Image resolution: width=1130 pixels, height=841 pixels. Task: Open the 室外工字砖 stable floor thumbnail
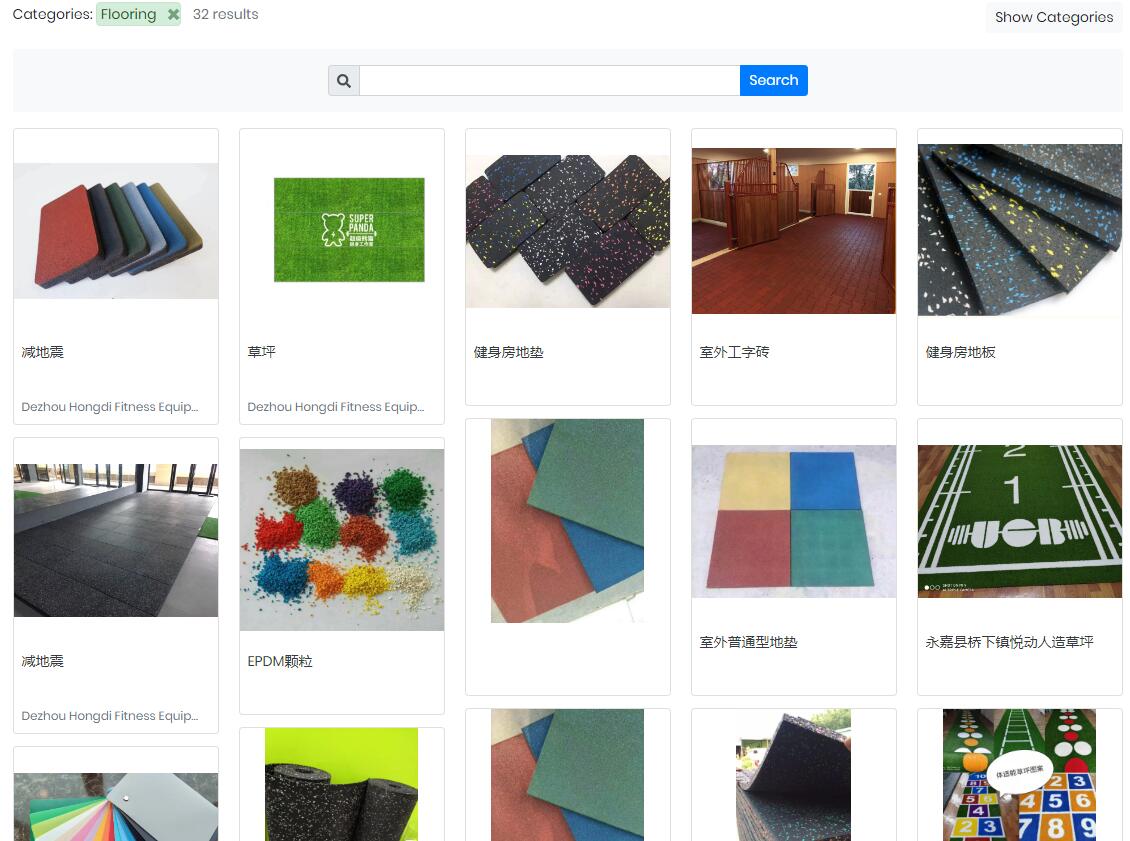793,231
